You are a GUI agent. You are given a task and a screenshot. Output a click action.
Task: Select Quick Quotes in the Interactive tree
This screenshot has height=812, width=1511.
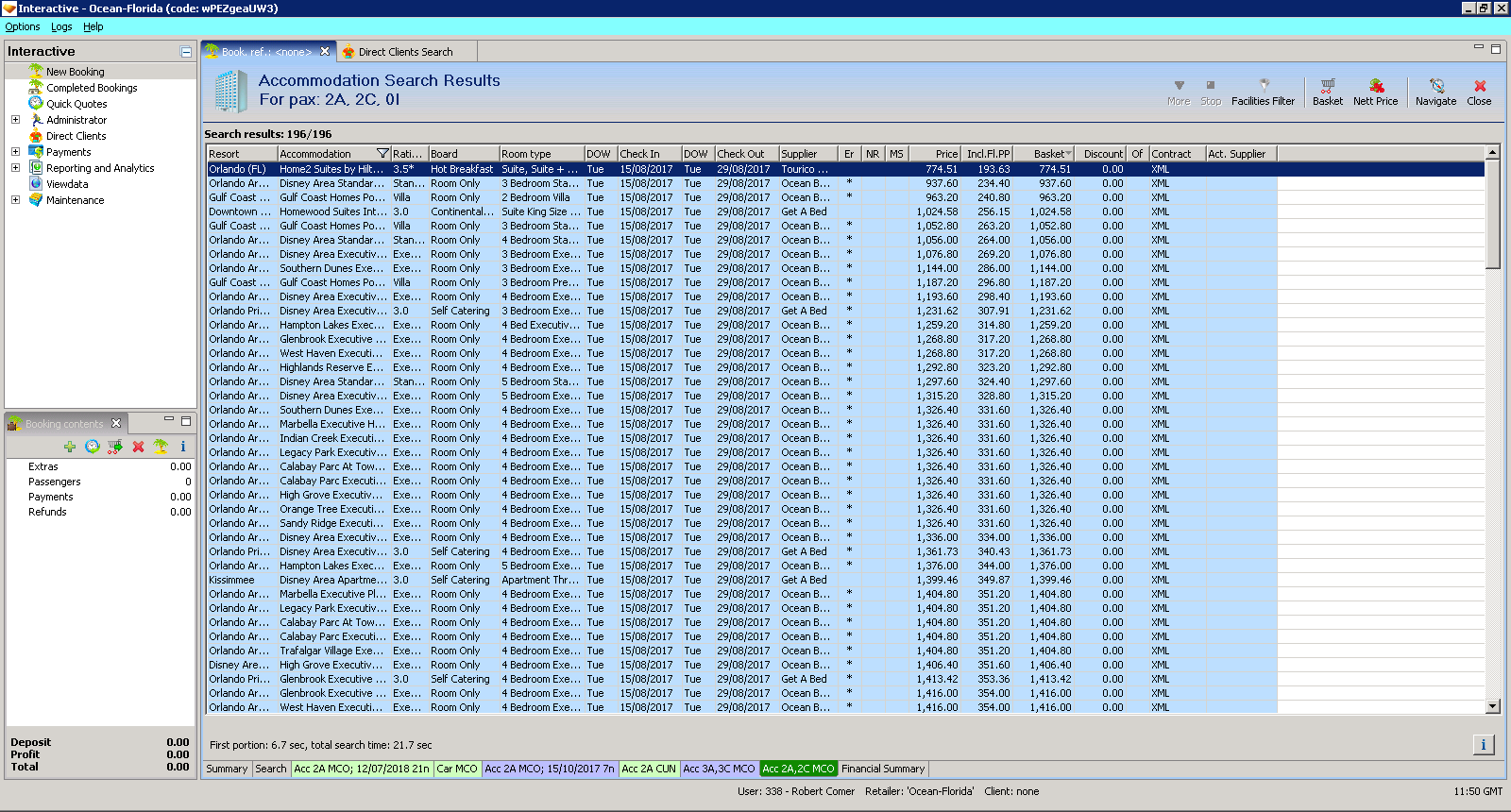(76, 104)
